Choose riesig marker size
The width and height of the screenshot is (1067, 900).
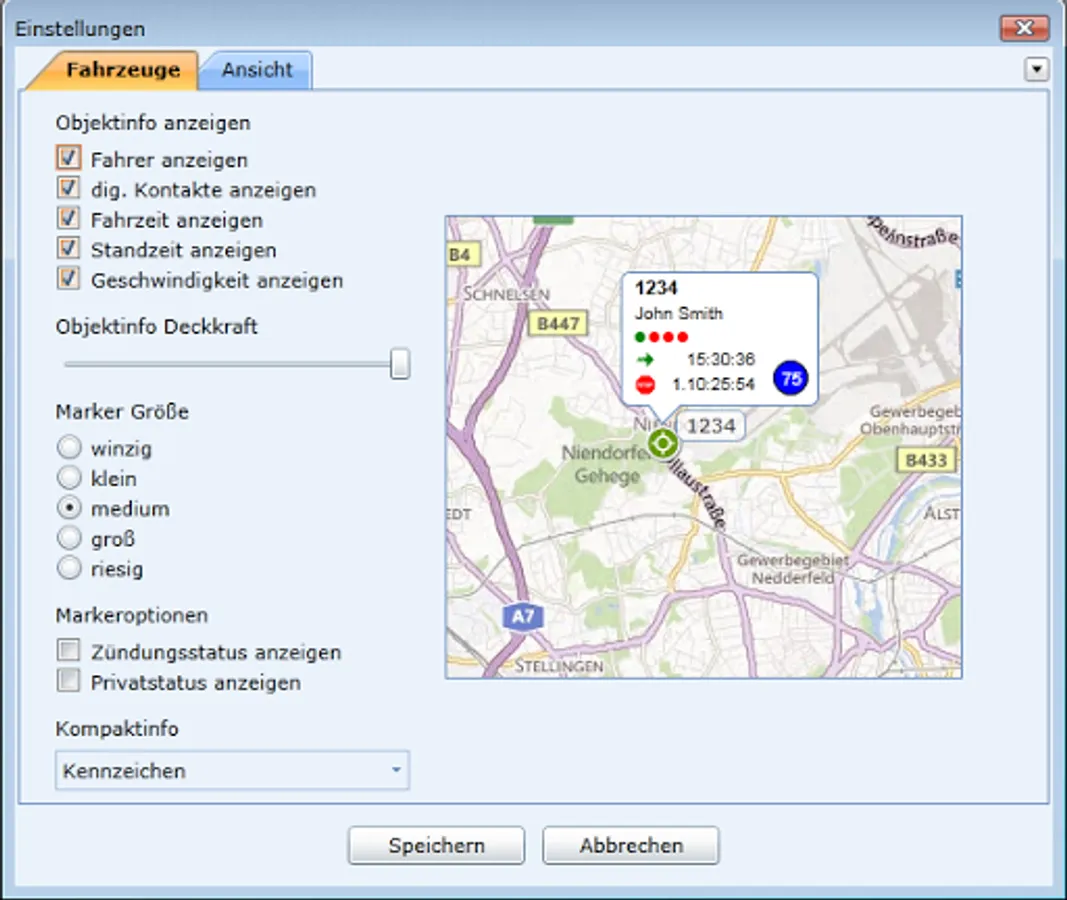[x=69, y=568]
